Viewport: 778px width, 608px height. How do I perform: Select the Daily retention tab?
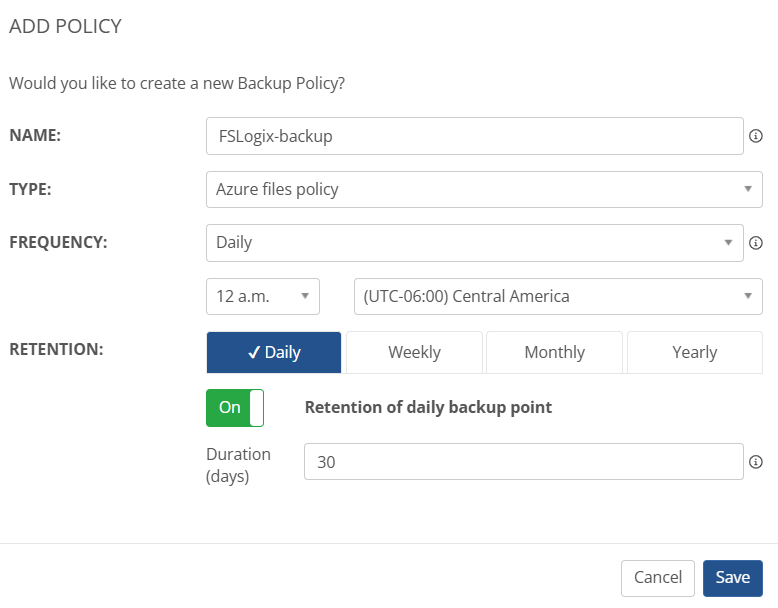tap(274, 352)
